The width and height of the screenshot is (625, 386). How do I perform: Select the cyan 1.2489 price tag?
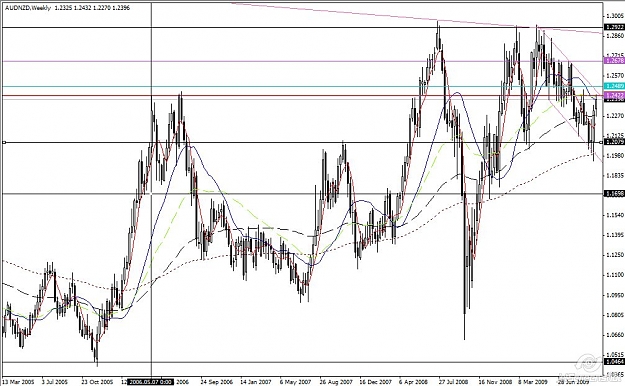pos(615,86)
